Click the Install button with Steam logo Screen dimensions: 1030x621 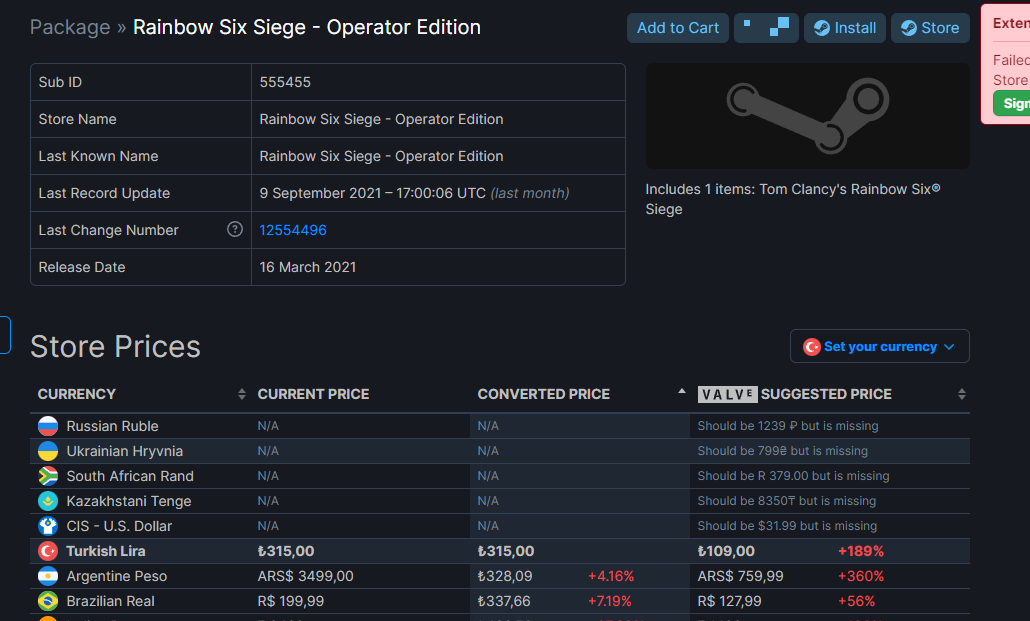point(844,28)
